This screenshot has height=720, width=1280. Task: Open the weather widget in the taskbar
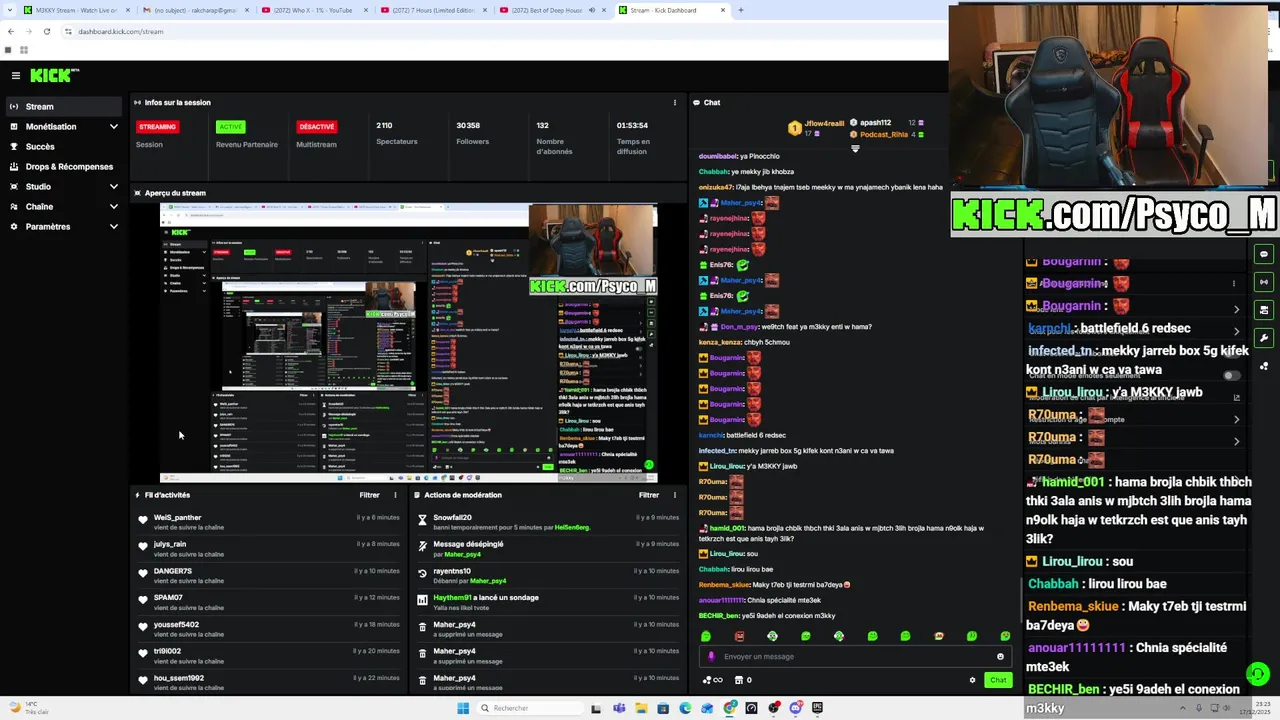click(28, 708)
